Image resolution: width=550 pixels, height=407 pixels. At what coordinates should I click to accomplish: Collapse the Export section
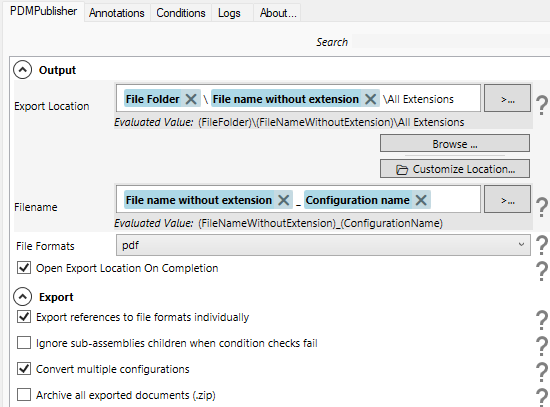point(22,297)
